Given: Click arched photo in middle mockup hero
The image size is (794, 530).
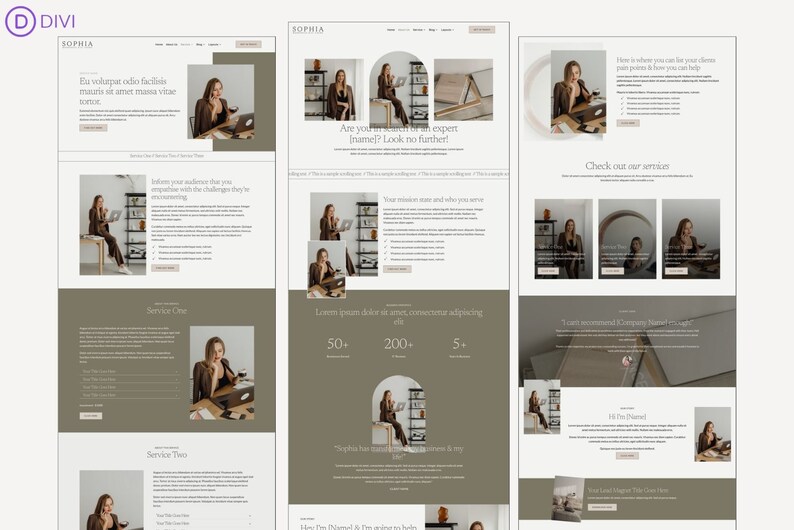Looking at the screenshot, I should [399, 89].
